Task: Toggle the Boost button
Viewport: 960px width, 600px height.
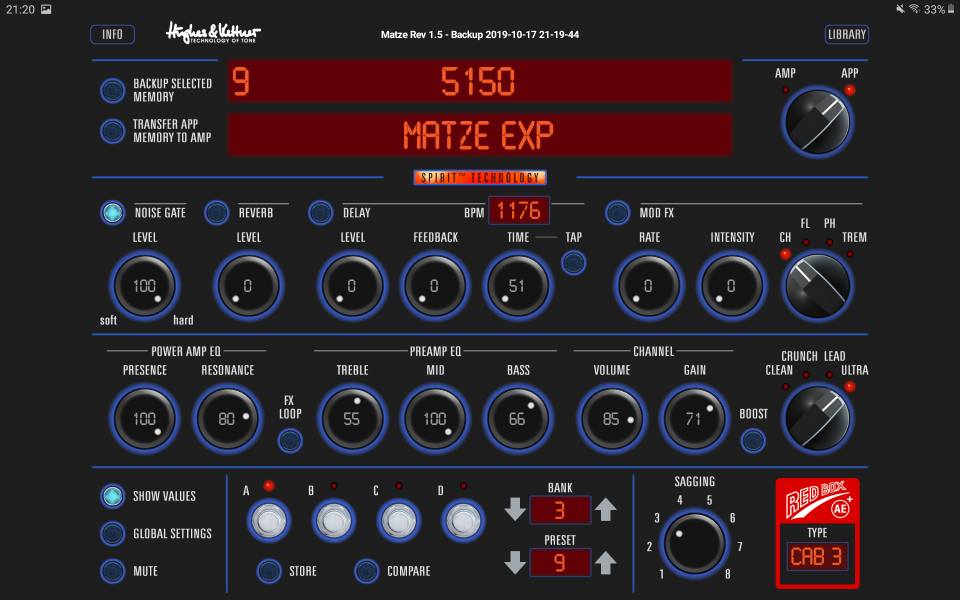Action: click(x=753, y=440)
